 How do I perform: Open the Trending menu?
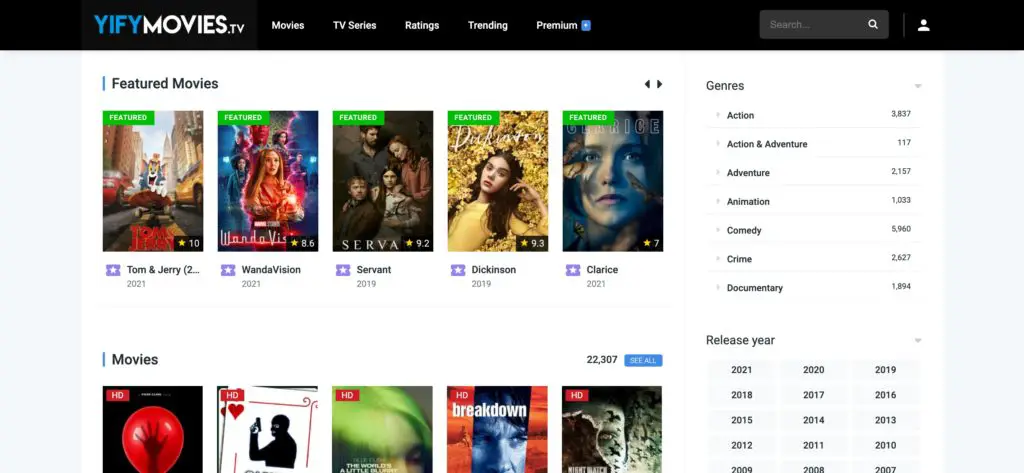click(488, 25)
